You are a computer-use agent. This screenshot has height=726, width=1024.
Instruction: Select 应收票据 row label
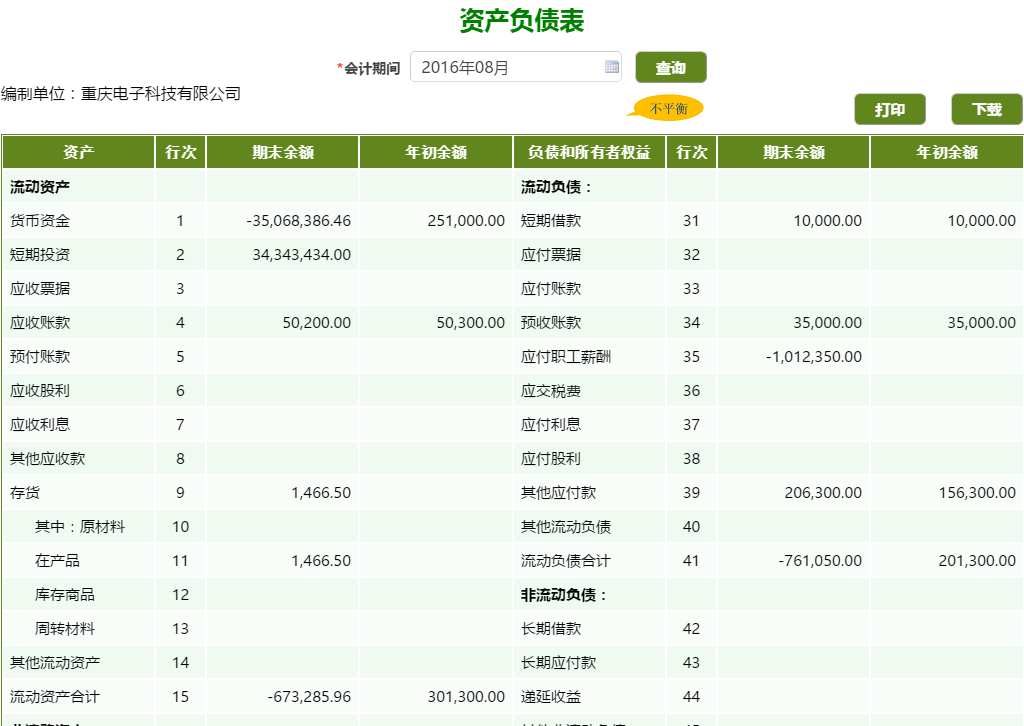(x=40, y=289)
